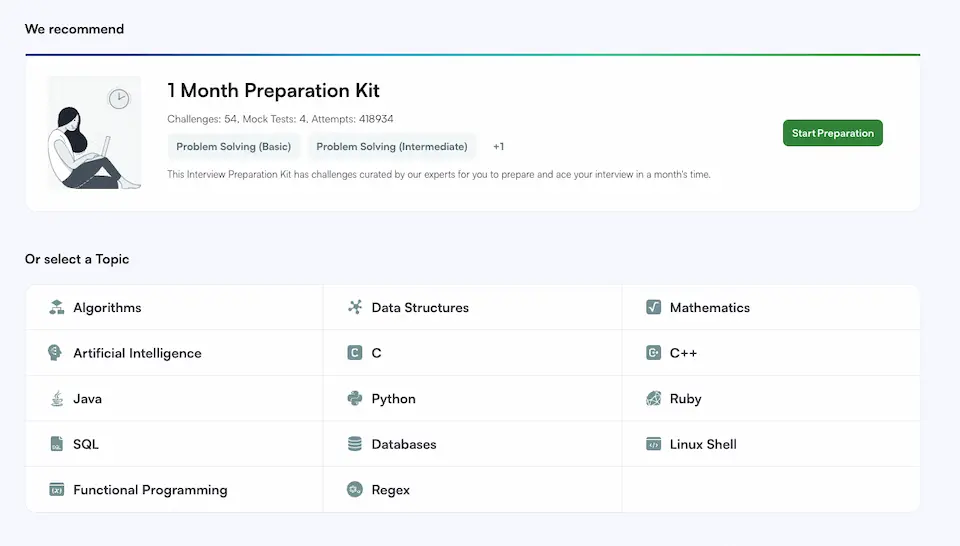Click the Databases stack icon
Viewport: 960px width, 546px height.
pos(355,444)
